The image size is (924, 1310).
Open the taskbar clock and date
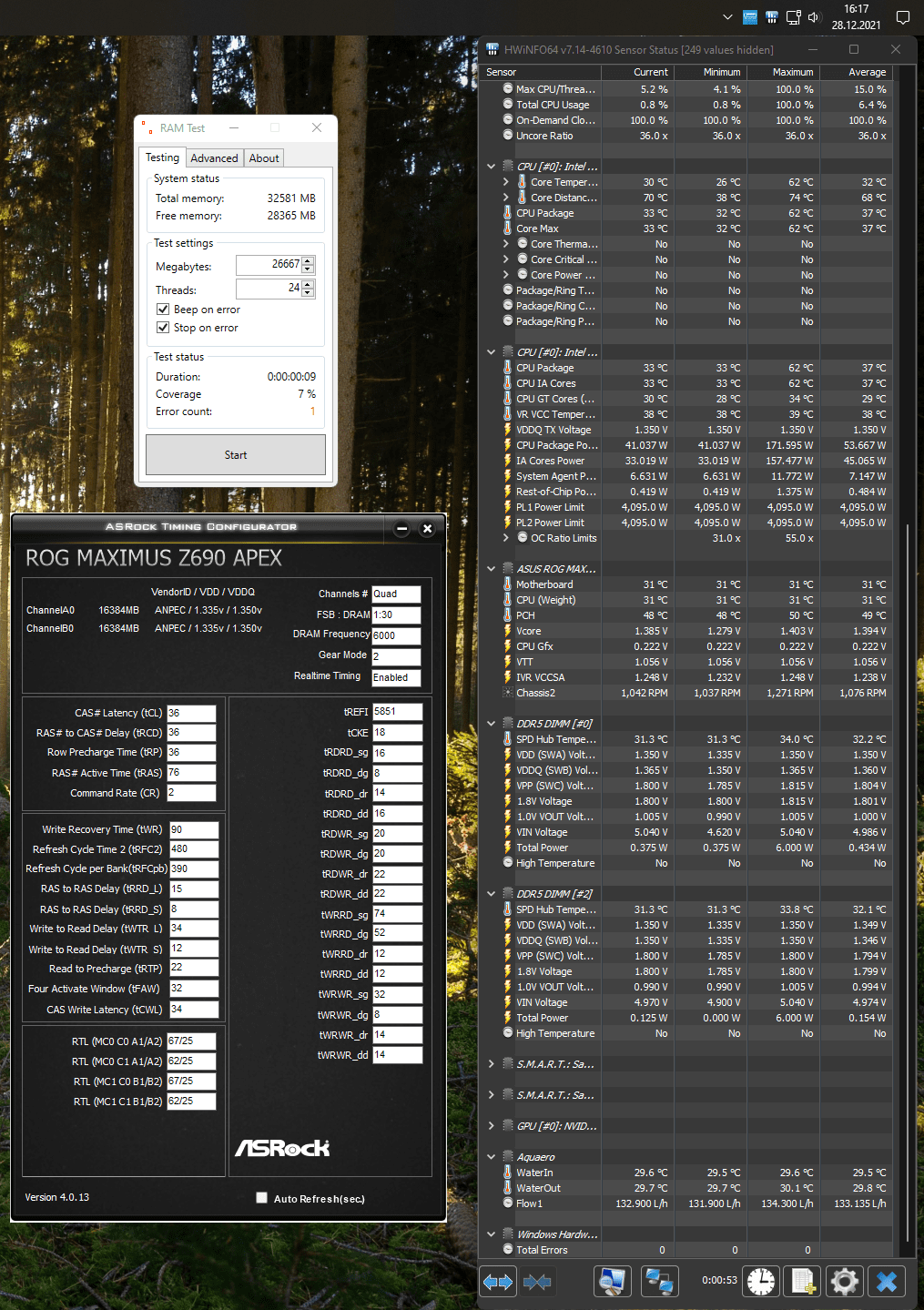coord(856,17)
